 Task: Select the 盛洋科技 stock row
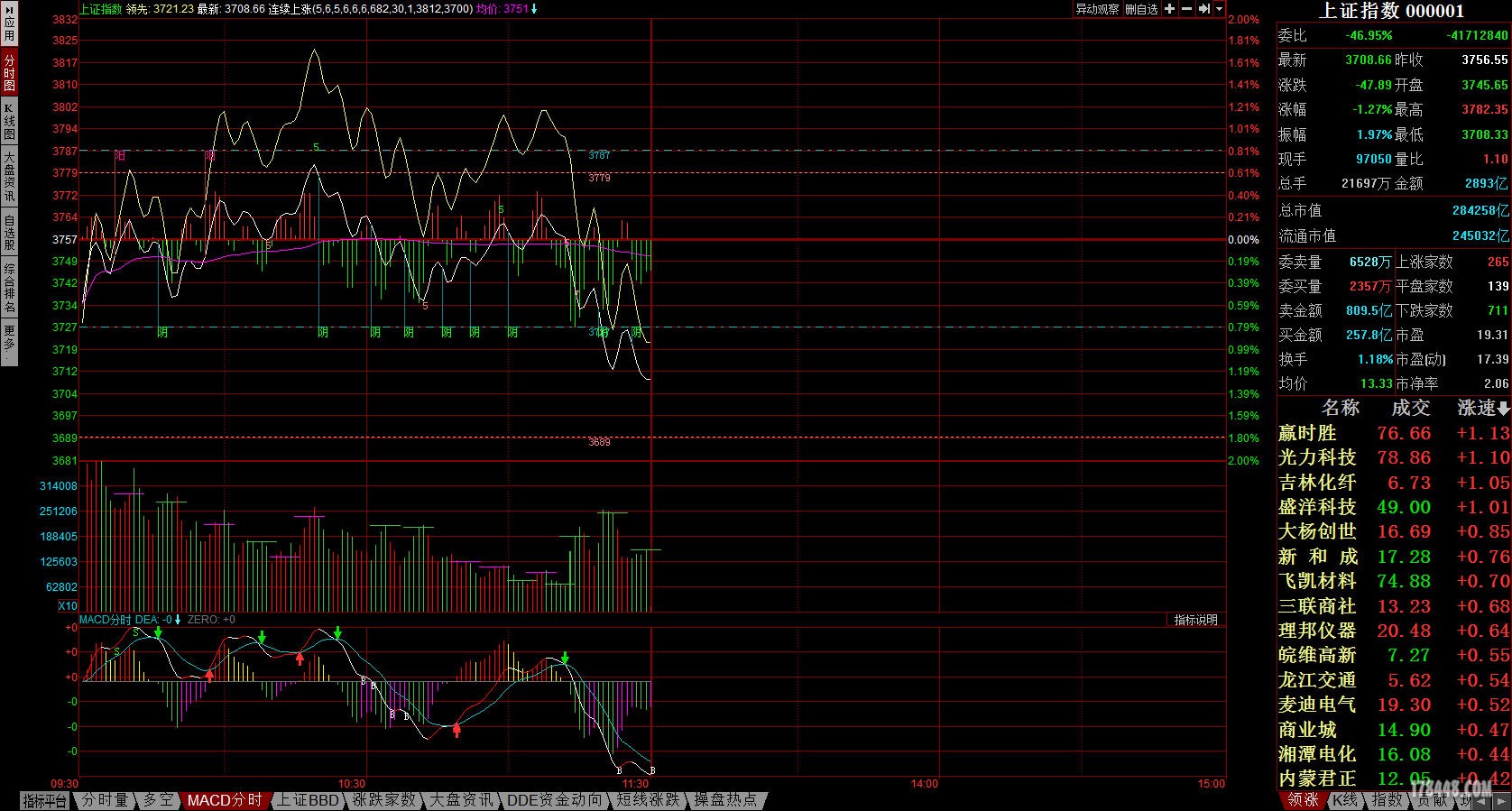1394,507
